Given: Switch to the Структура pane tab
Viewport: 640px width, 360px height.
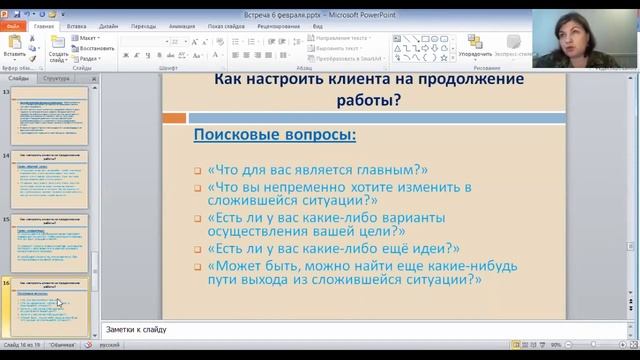Looking at the screenshot, I should tap(56, 78).
